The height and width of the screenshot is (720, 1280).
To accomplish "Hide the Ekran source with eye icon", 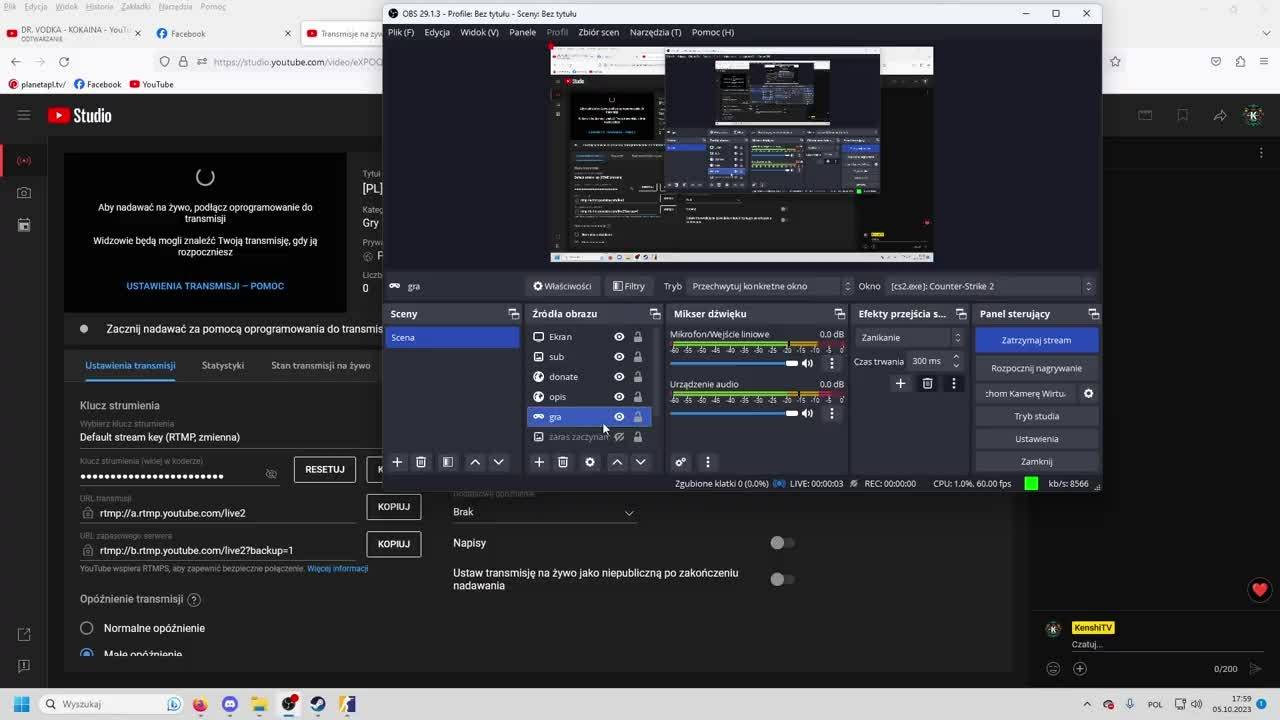I will tap(619, 337).
